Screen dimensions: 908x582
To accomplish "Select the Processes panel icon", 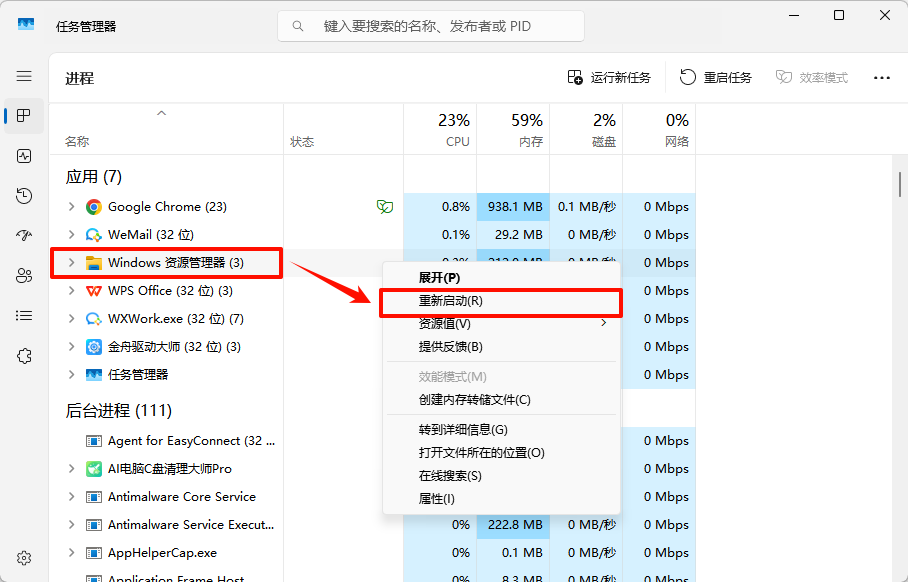I will (x=22, y=115).
